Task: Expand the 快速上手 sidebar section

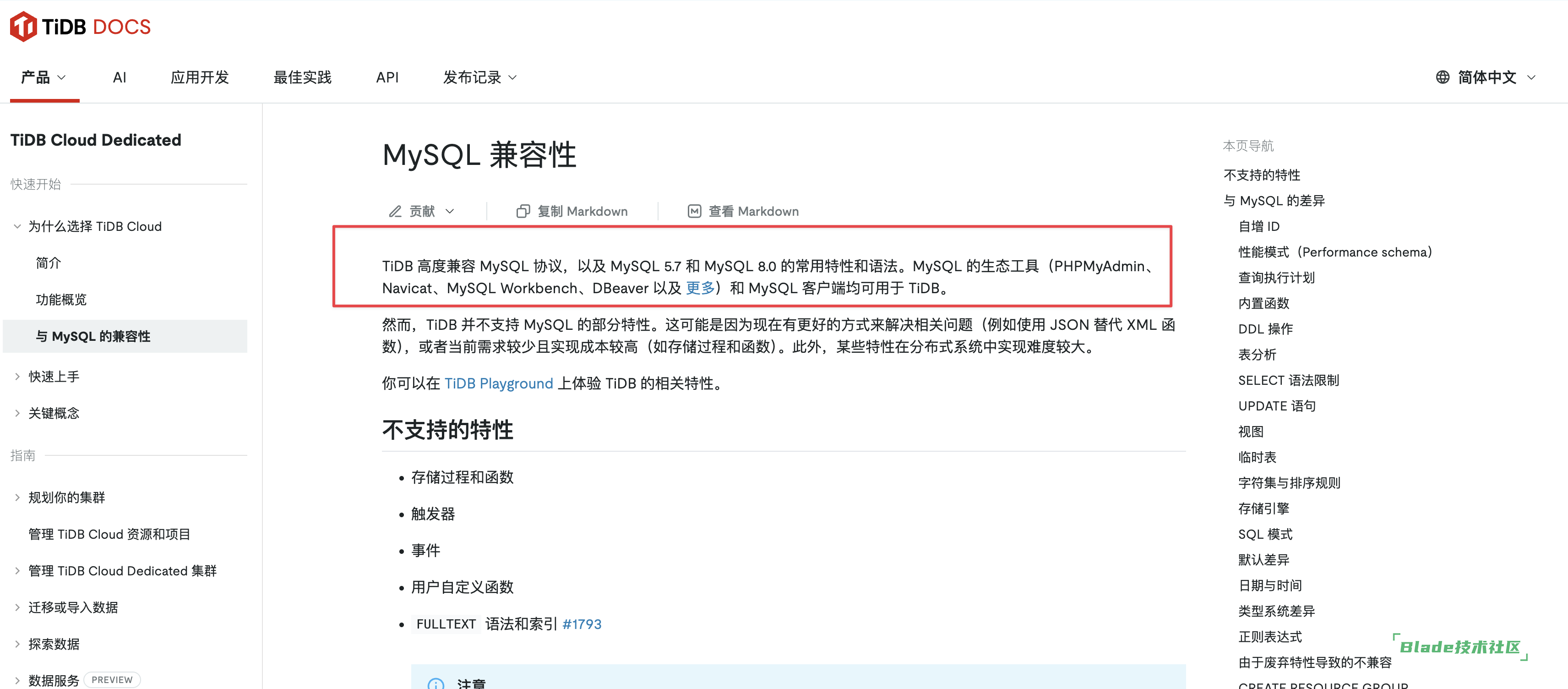Action: point(17,377)
